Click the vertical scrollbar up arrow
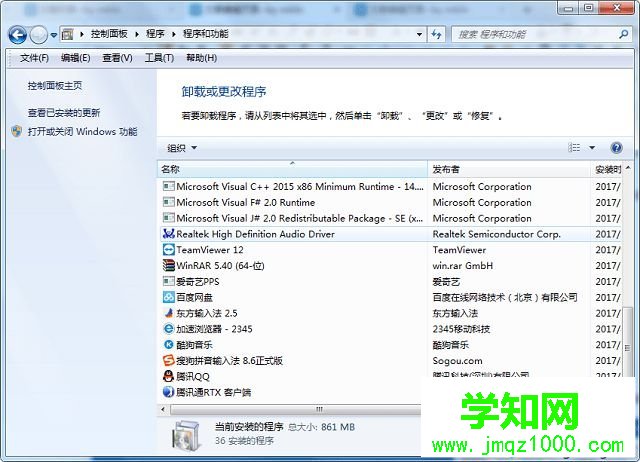The image size is (640, 462). pos(628,168)
